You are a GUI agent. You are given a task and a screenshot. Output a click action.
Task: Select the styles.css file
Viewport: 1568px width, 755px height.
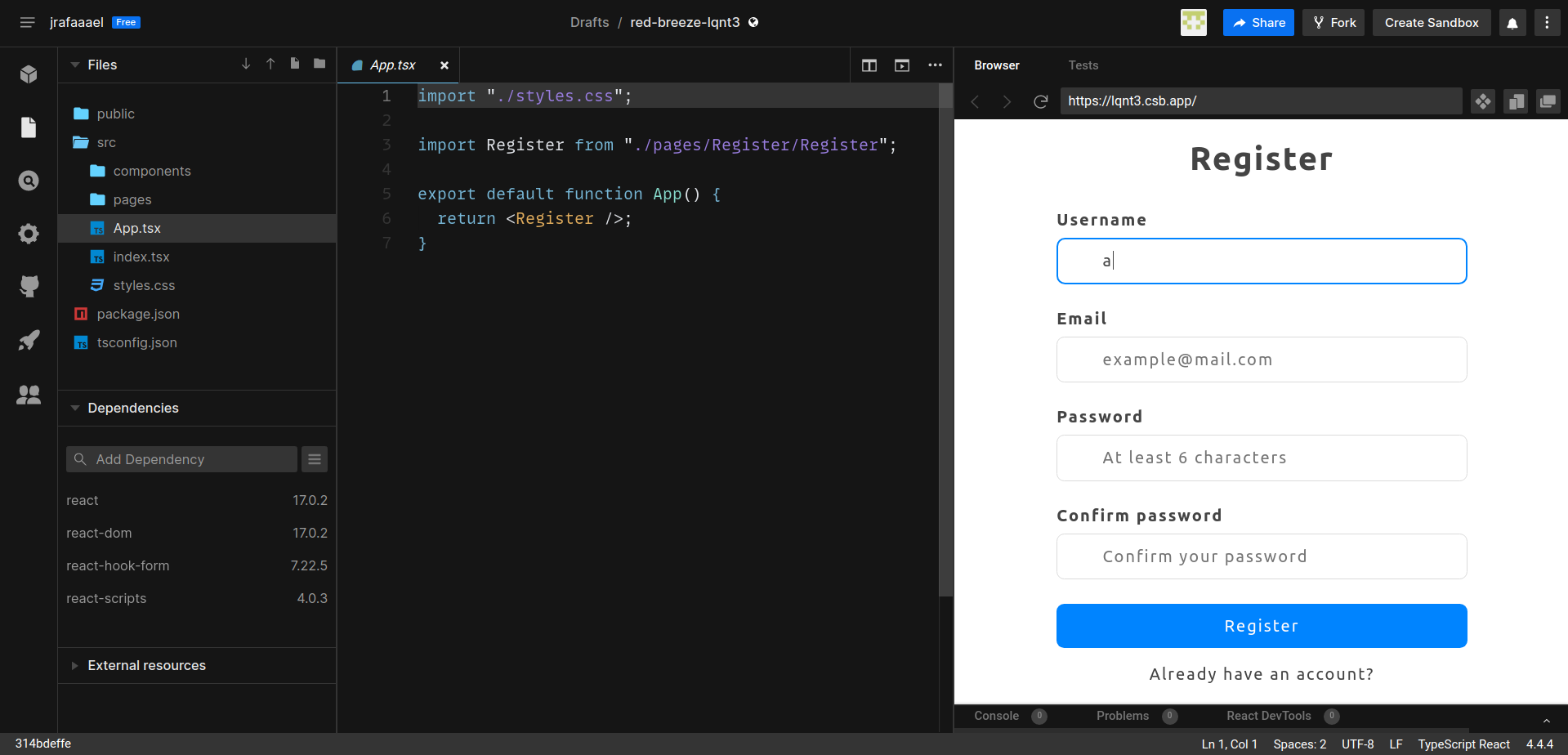[x=143, y=285]
